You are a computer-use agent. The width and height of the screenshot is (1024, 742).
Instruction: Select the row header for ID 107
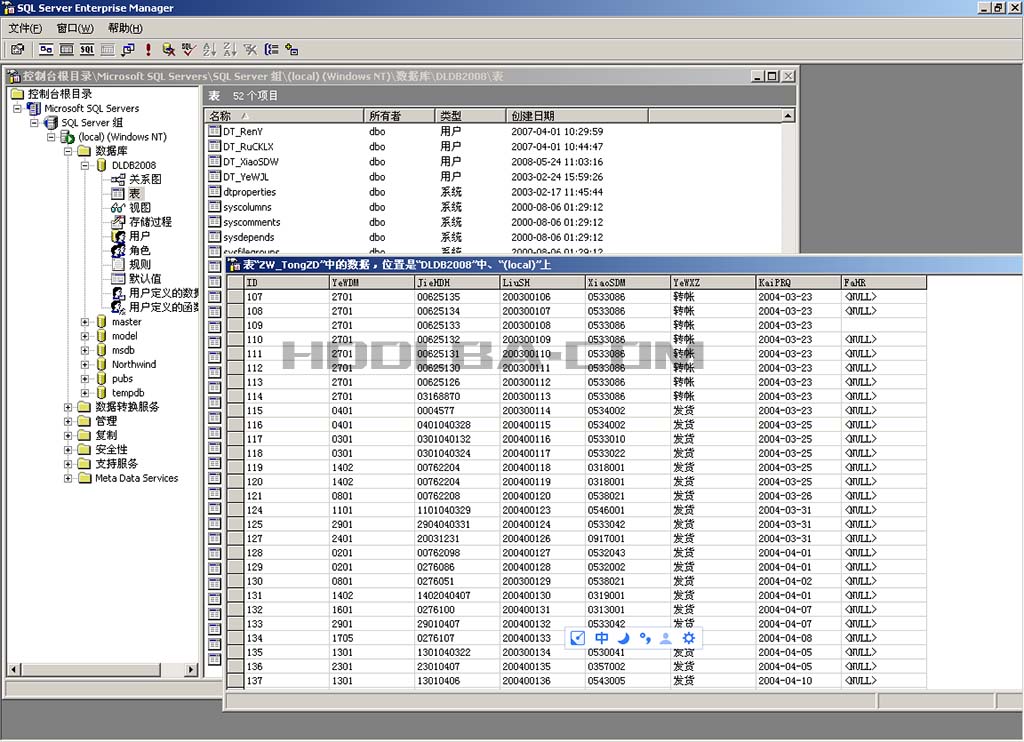[x=235, y=297]
